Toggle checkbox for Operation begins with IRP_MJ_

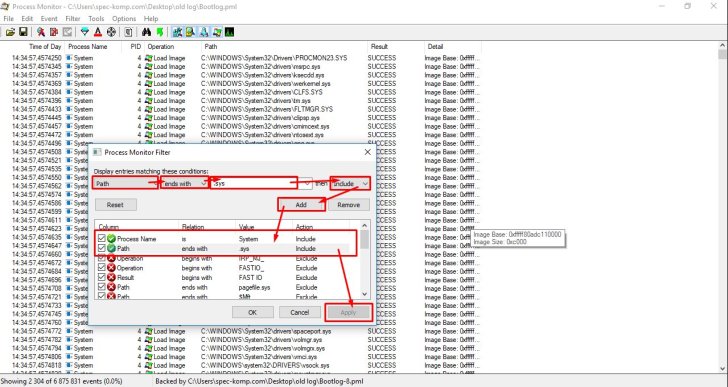(102, 258)
